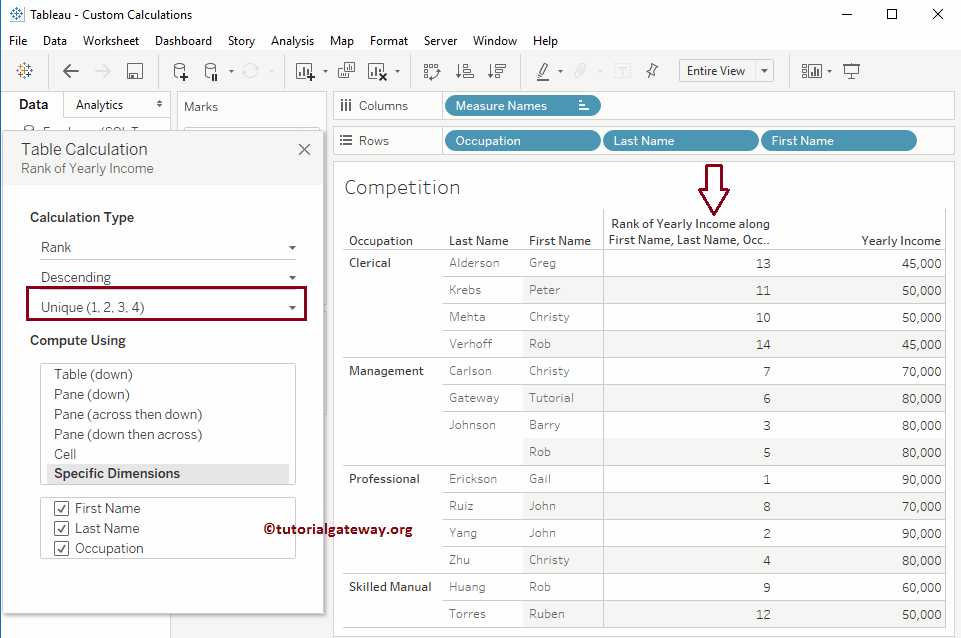This screenshot has width=961, height=638.
Task: Switch to the Analytics tab
Action: pyautogui.click(x=99, y=105)
